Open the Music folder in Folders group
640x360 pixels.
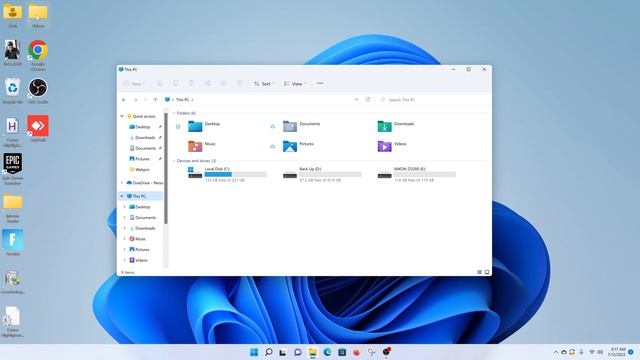click(x=201, y=146)
